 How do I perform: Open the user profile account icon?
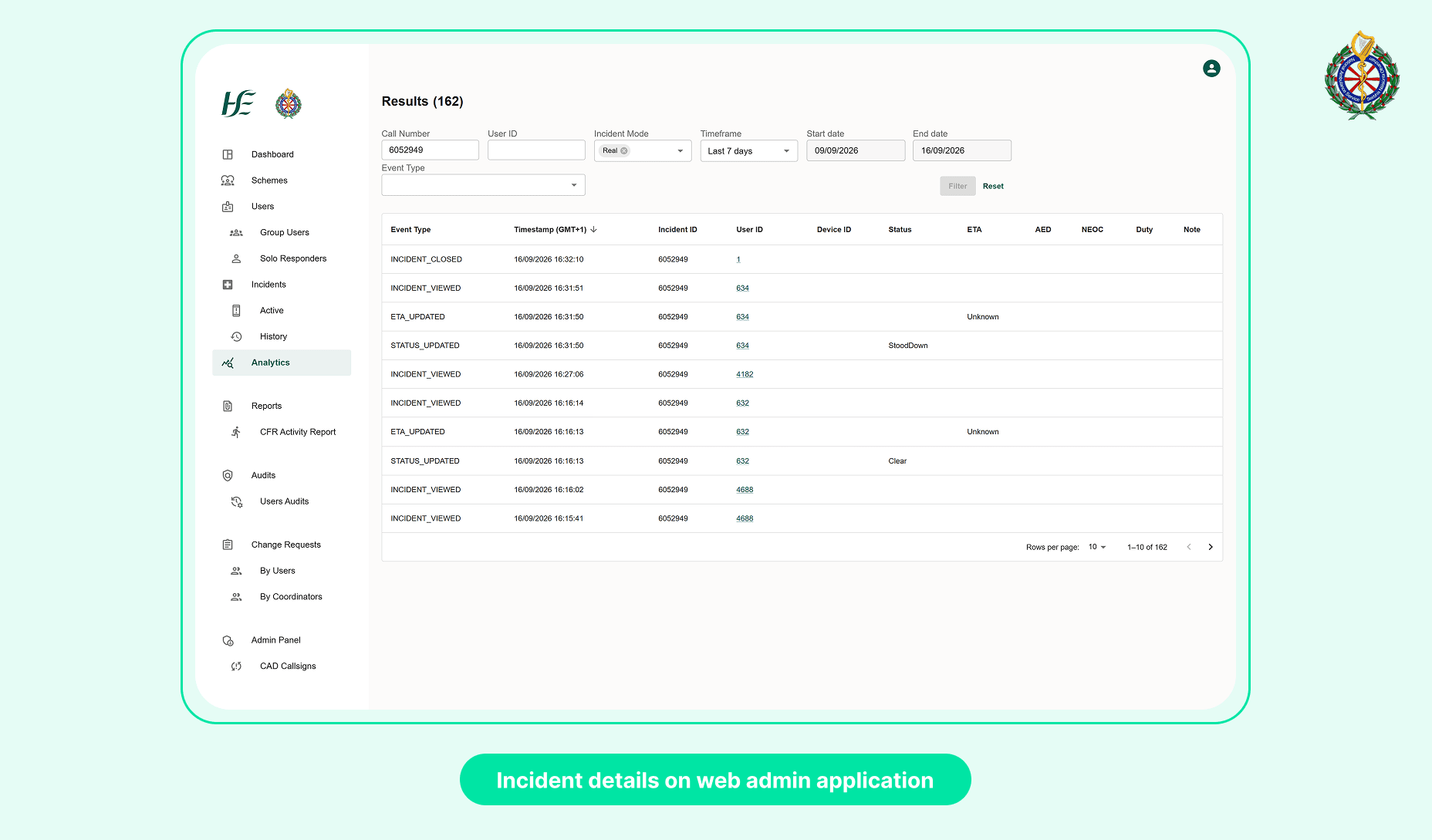tap(1211, 69)
